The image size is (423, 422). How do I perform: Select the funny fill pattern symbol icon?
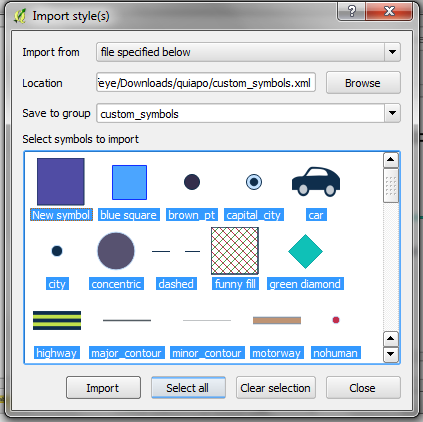[x=235, y=251]
